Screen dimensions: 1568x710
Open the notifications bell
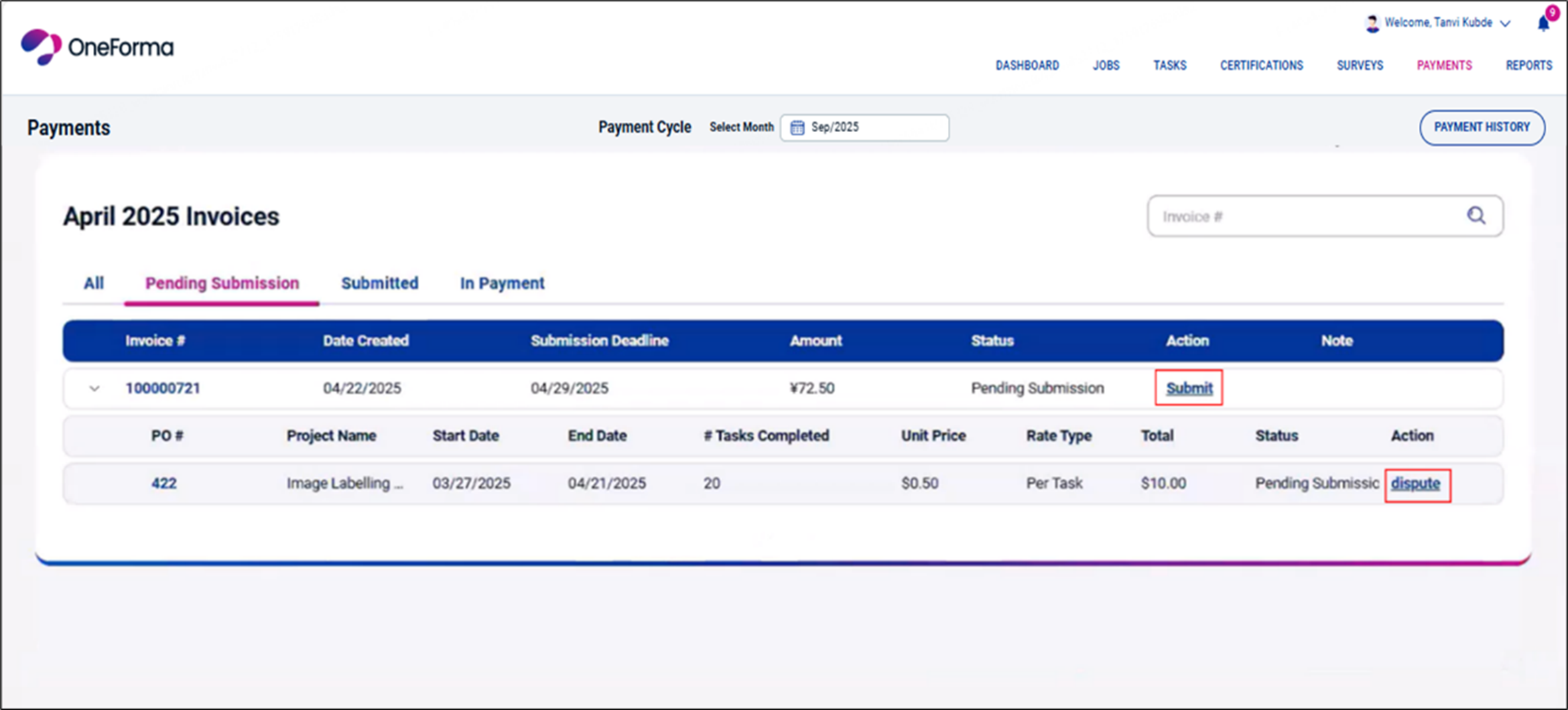pyautogui.click(x=1543, y=24)
